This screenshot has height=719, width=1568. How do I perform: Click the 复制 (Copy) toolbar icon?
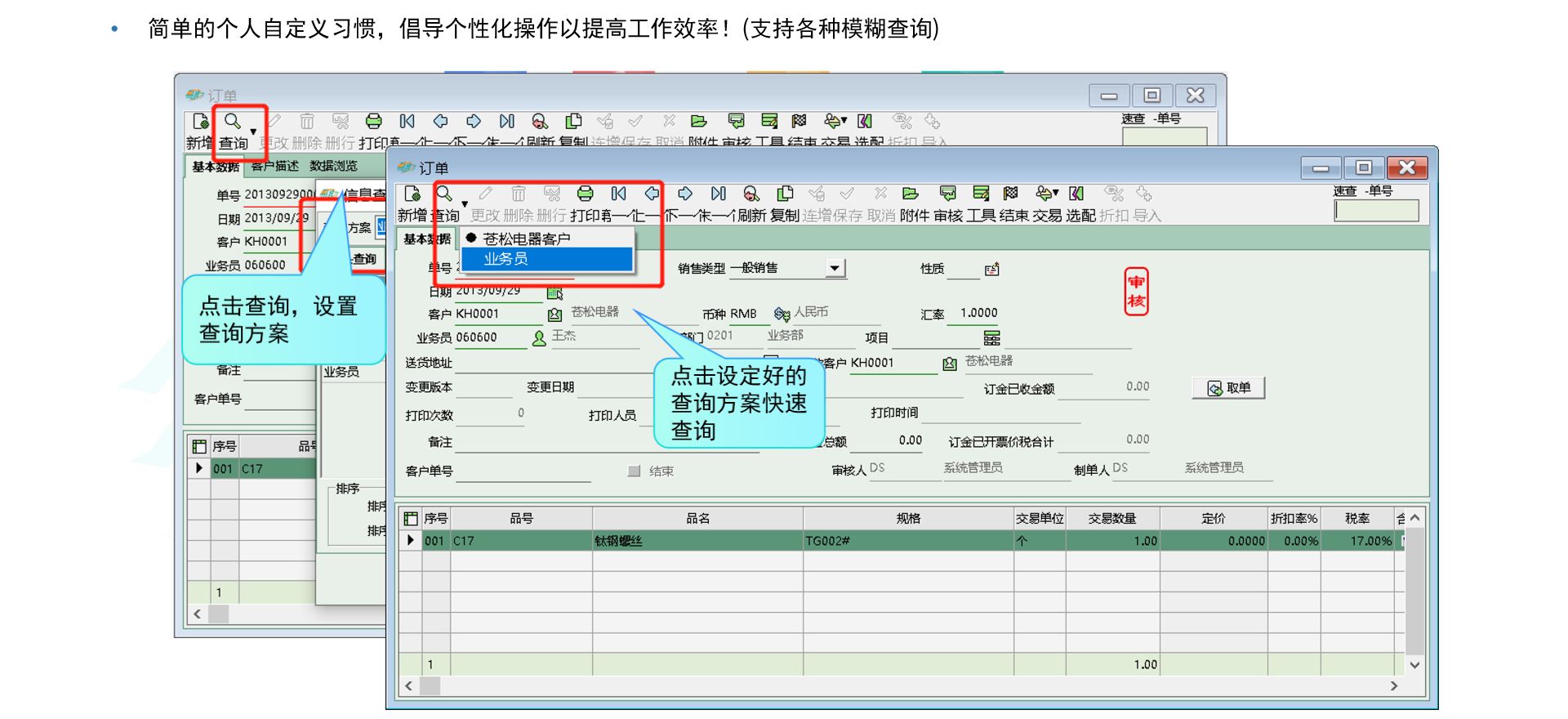coord(785,194)
